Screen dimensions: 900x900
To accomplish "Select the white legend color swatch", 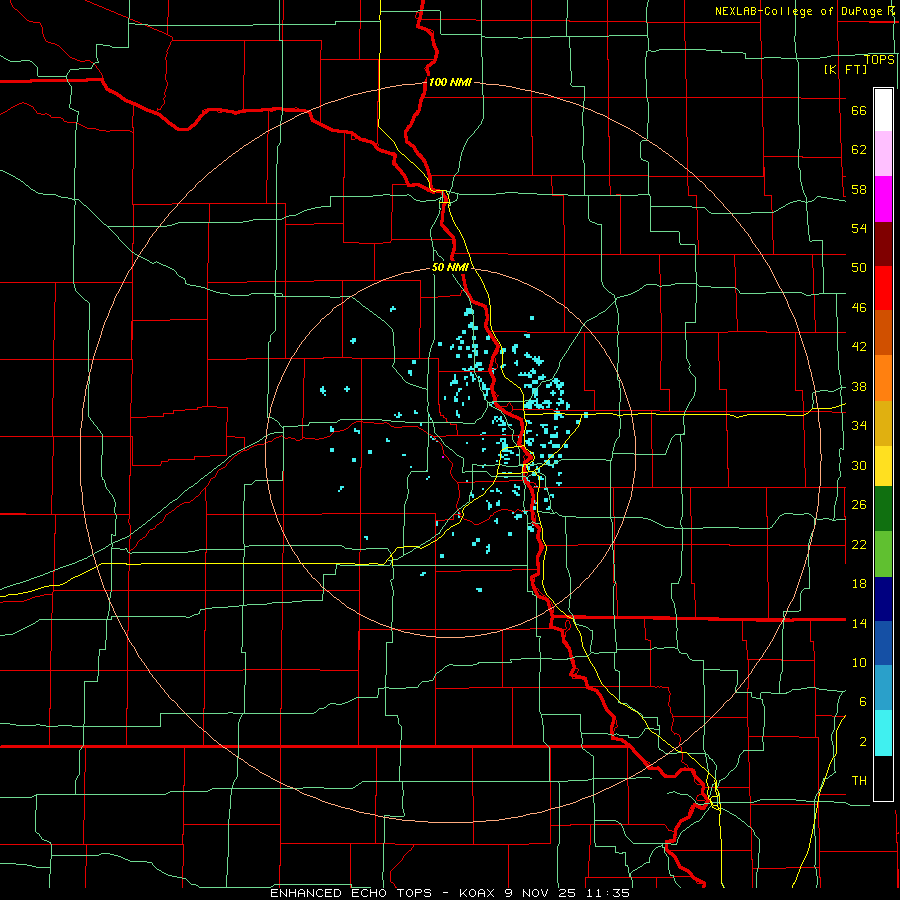I will click(883, 110).
